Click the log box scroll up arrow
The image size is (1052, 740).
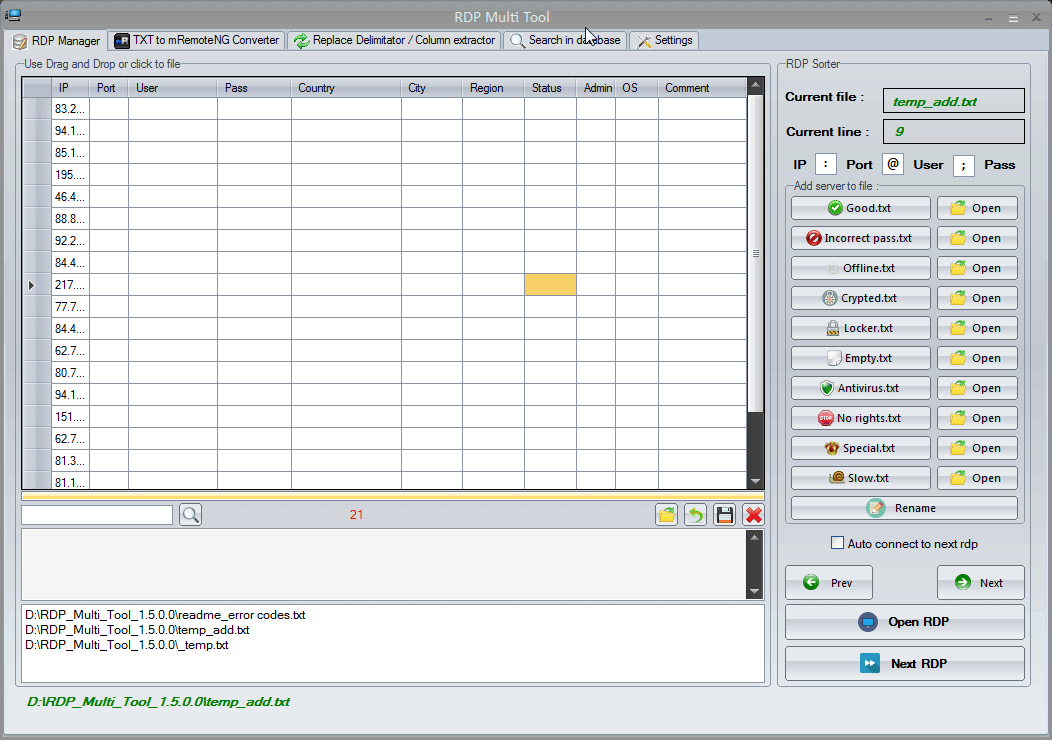[x=755, y=537]
